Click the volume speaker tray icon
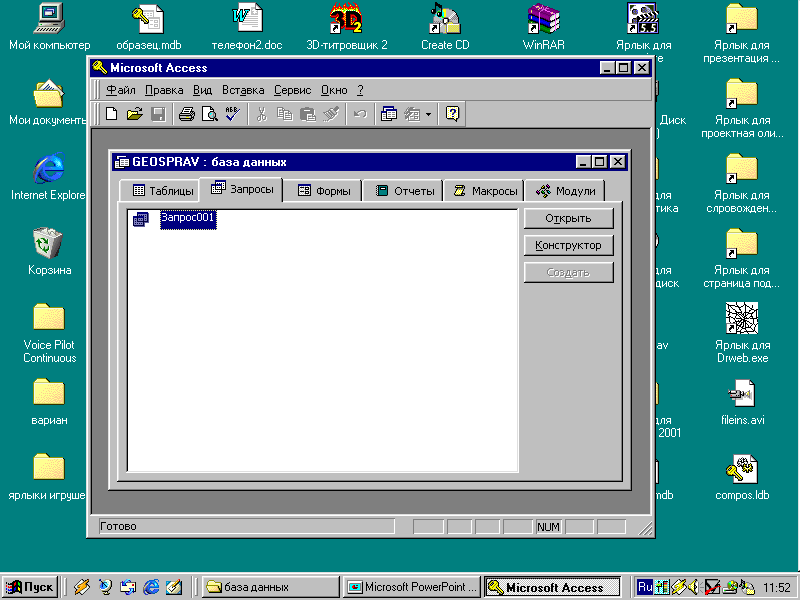 click(x=694, y=587)
